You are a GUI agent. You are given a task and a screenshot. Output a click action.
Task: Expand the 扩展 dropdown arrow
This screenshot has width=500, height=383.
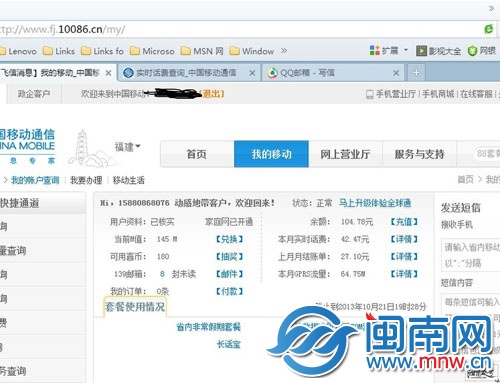[x=406, y=50]
